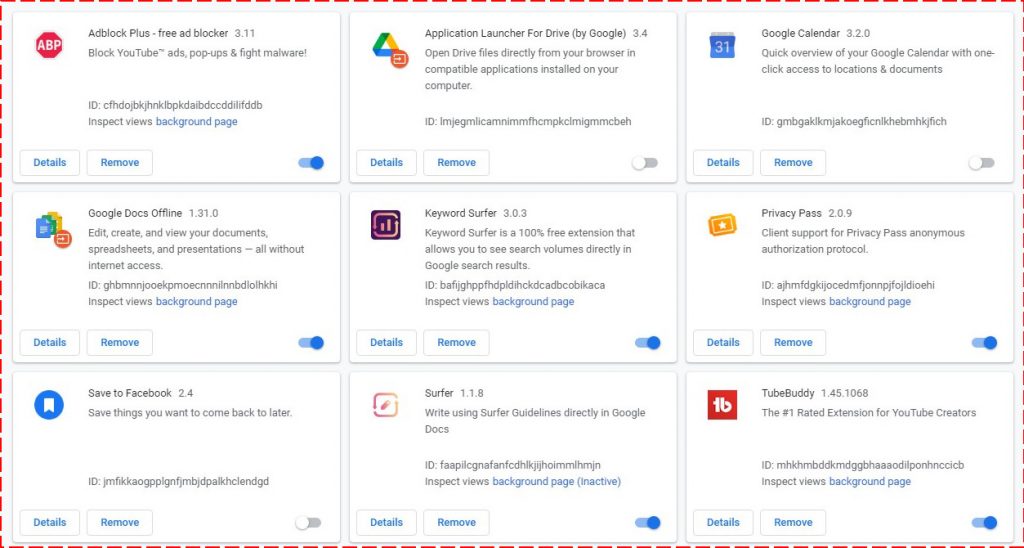Click the Google Calendar icon
Viewport: 1024px width, 548px height.
(722, 45)
